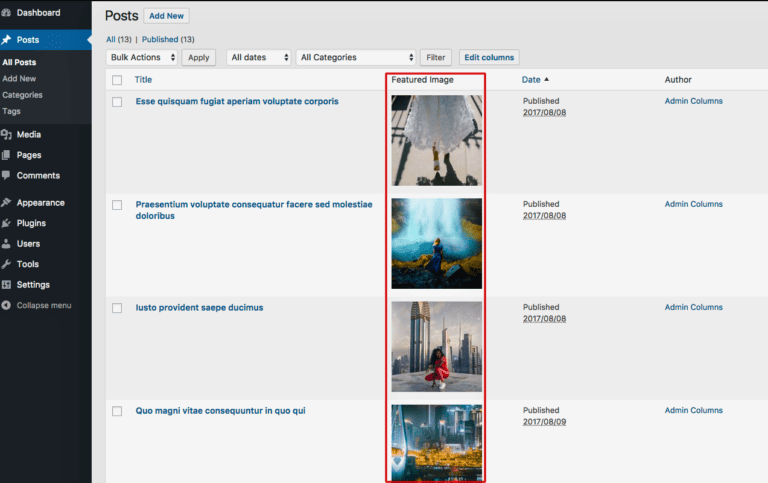
Task: Click the Date column sort arrow
Action: (x=547, y=79)
